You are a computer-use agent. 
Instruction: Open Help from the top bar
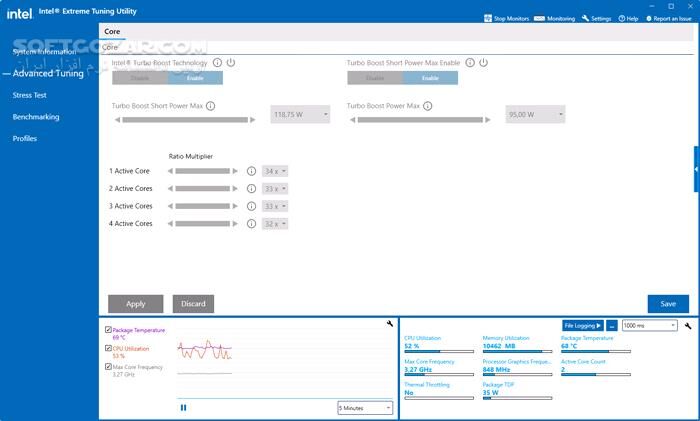pyautogui.click(x=621, y=18)
